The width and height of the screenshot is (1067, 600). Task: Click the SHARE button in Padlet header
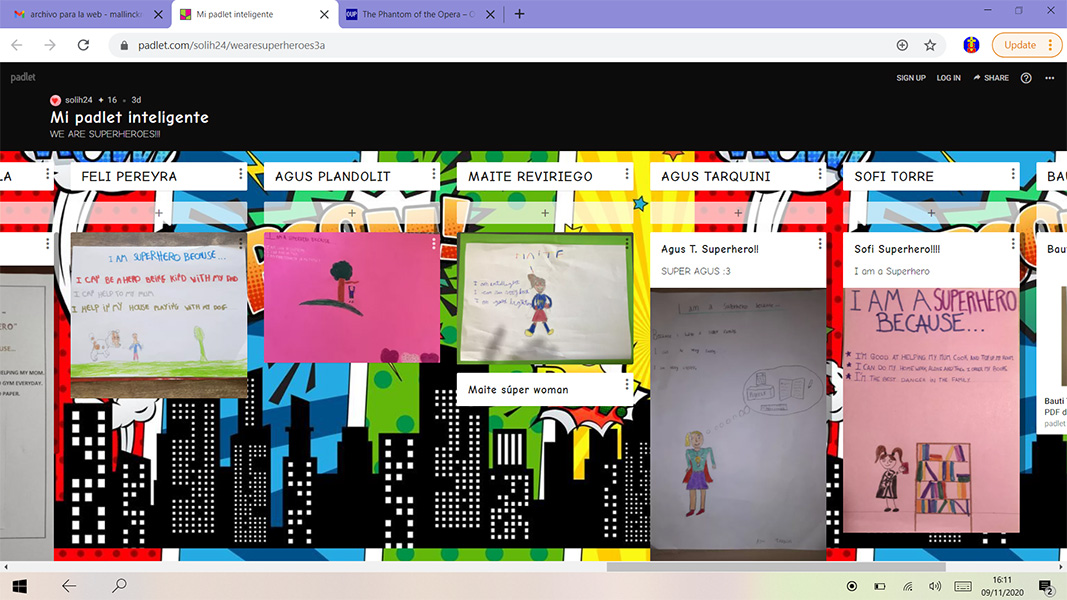coord(991,78)
